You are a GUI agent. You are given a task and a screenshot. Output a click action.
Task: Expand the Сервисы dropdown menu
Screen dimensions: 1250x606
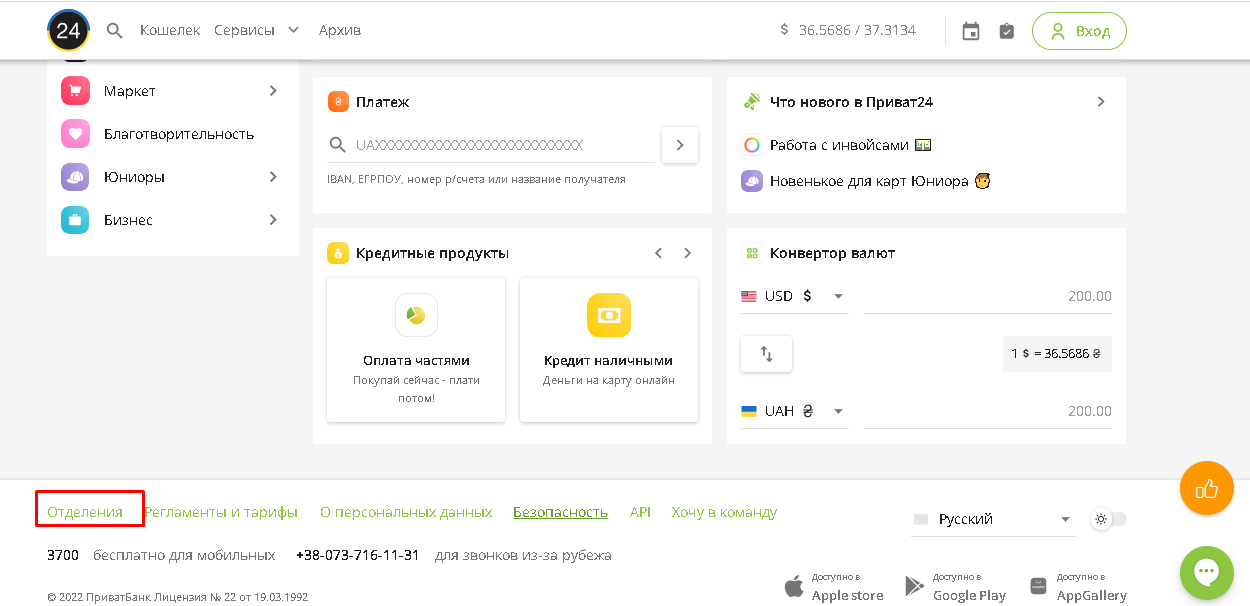(x=256, y=30)
